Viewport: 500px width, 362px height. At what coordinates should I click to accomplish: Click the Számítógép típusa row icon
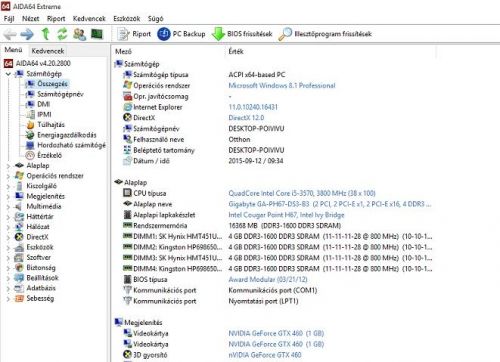(x=127, y=75)
